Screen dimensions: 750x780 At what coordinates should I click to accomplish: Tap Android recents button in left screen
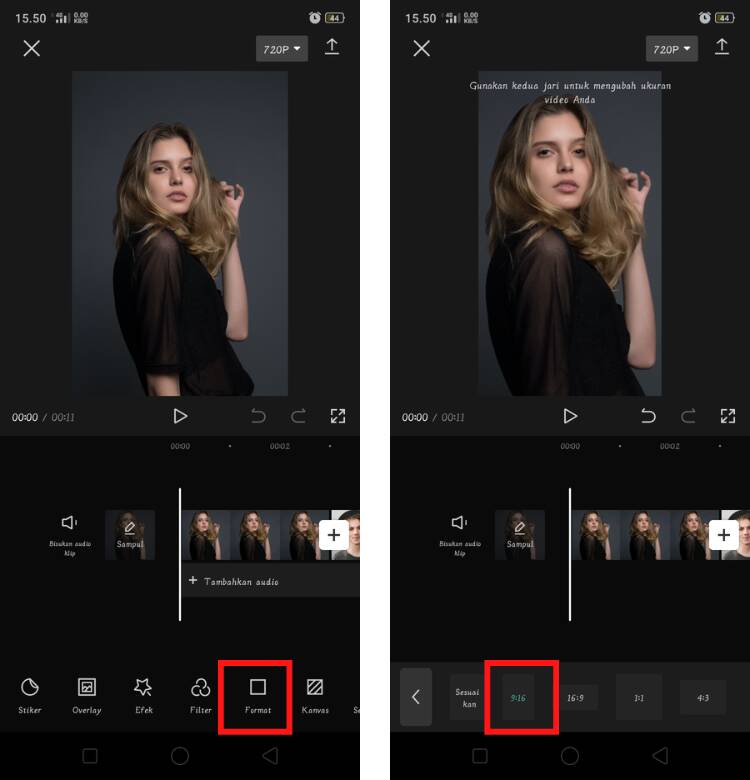[x=90, y=756]
